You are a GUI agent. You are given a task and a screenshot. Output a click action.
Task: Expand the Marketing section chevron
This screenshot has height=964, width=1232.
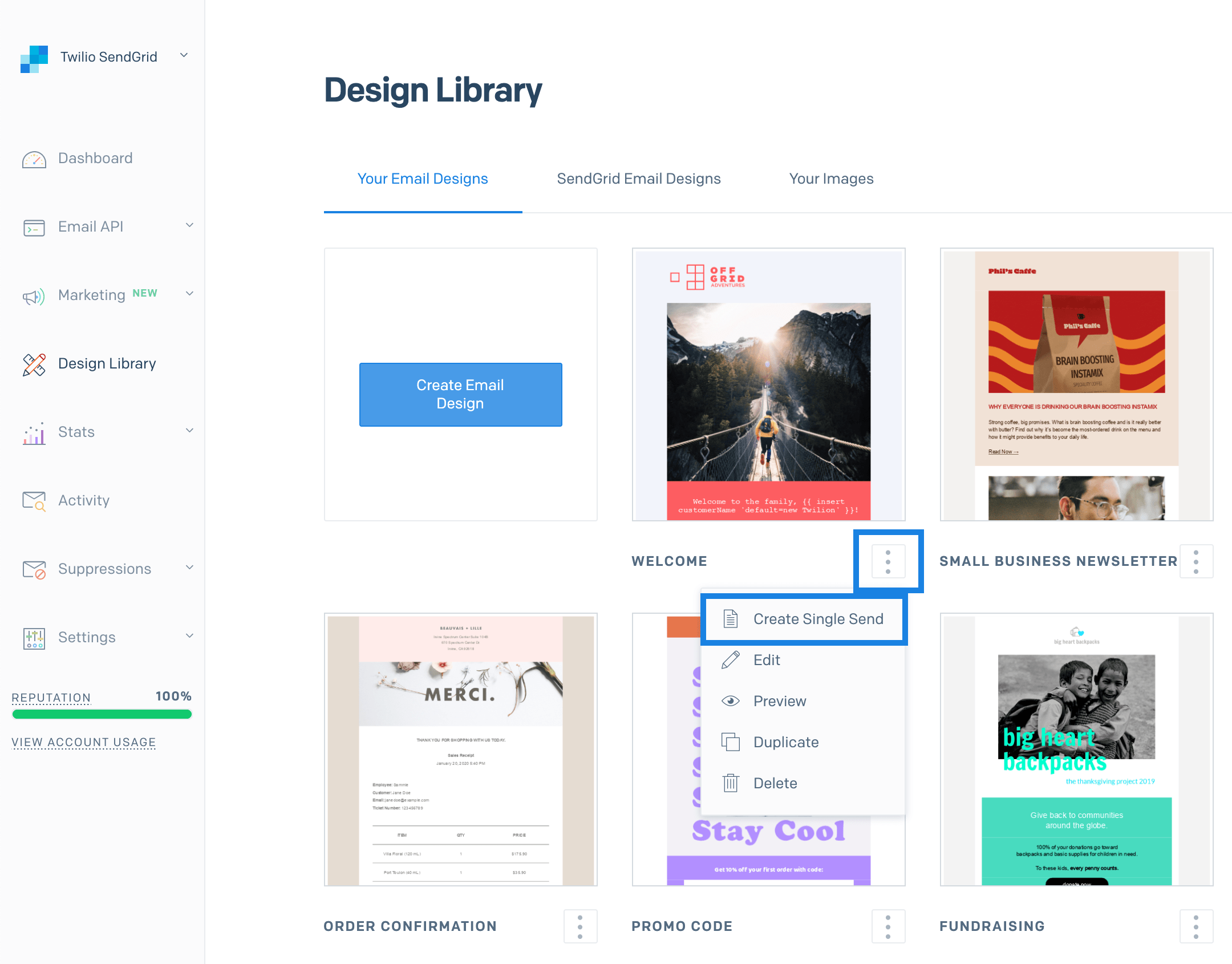coord(189,294)
